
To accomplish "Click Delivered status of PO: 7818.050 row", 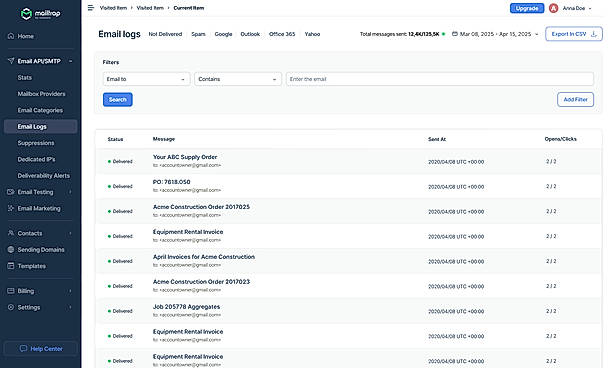I will 120,186.
